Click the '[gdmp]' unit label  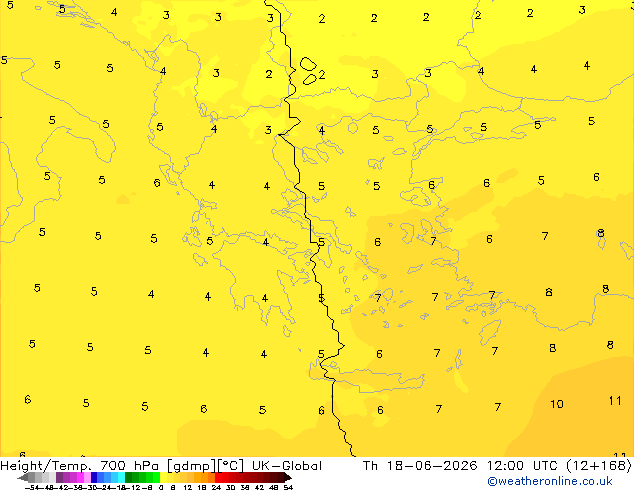click(x=191, y=466)
